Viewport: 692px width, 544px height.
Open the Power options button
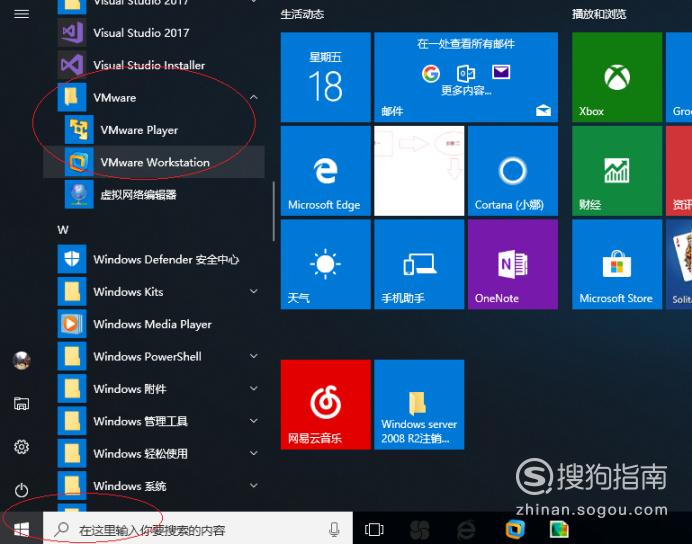[22, 490]
